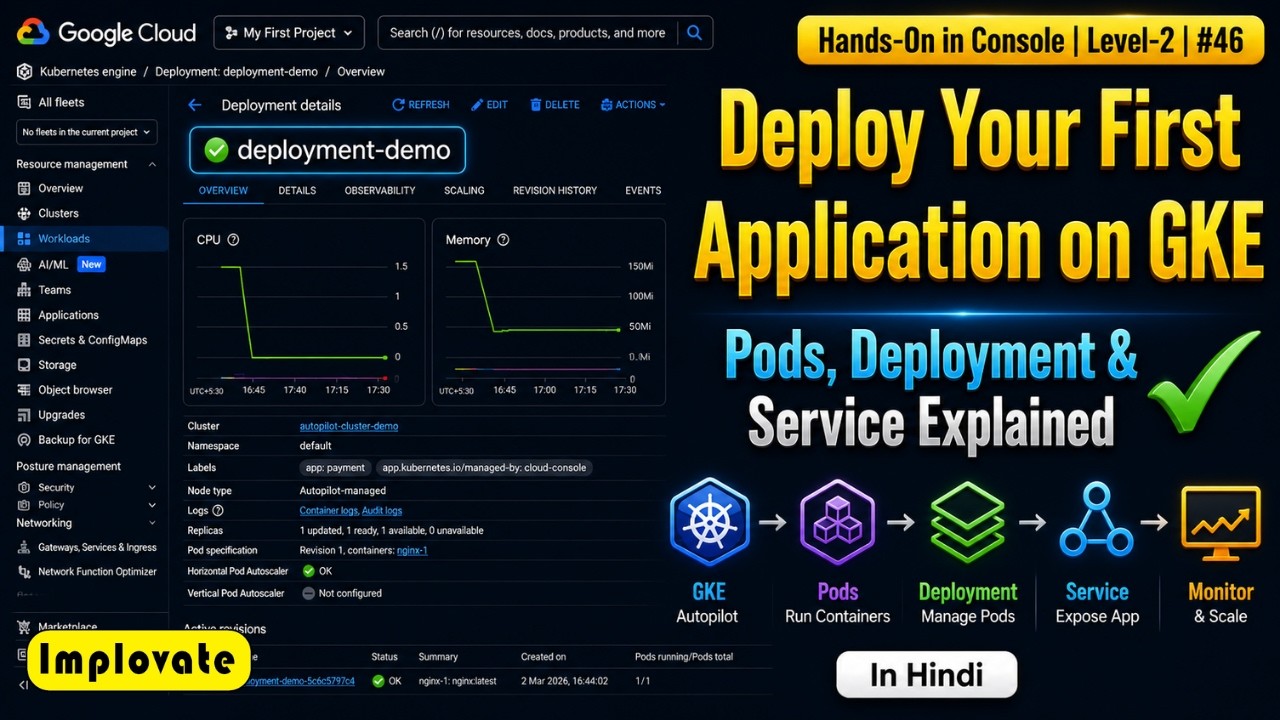
Task: Click the Not configured status icon
Action: pyautogui.click(x=308, y=593)
